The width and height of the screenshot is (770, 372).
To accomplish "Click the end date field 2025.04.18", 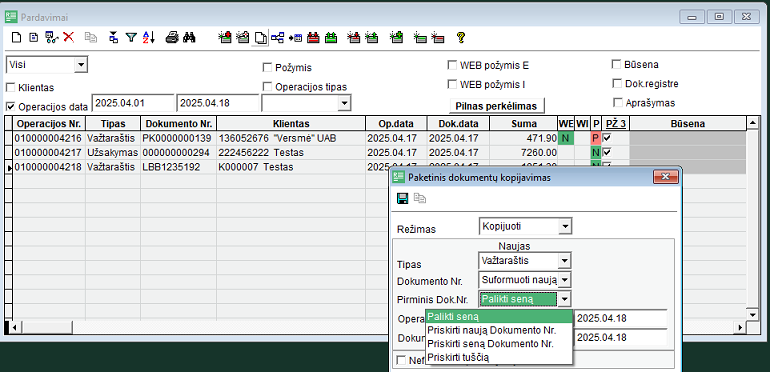I will coord(218,103).
